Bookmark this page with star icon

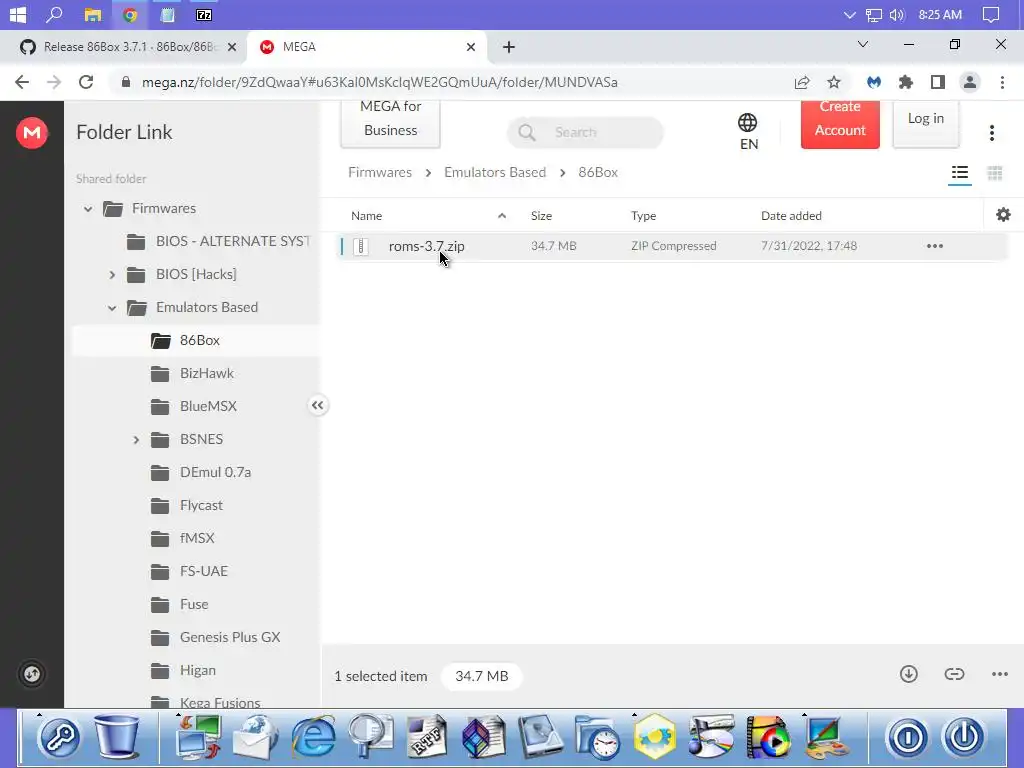tap(834, 82)
